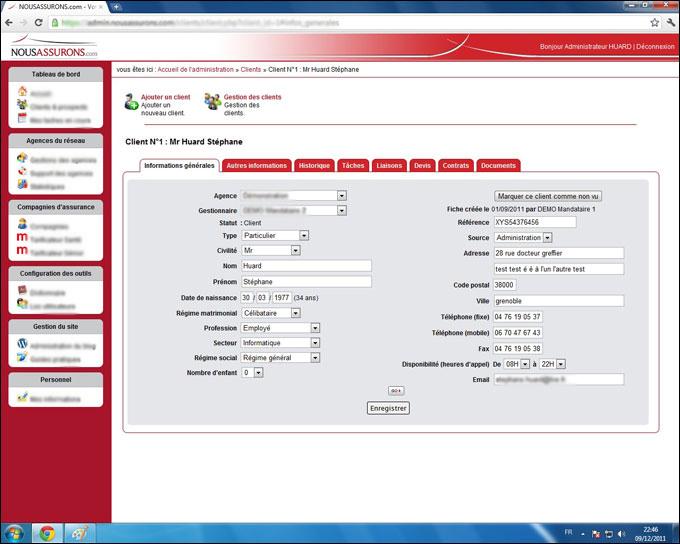The height and width of the screenshot is (544, 680).
Task: Click into the Nom field containing Huard
Action: (x=306, y=266)
